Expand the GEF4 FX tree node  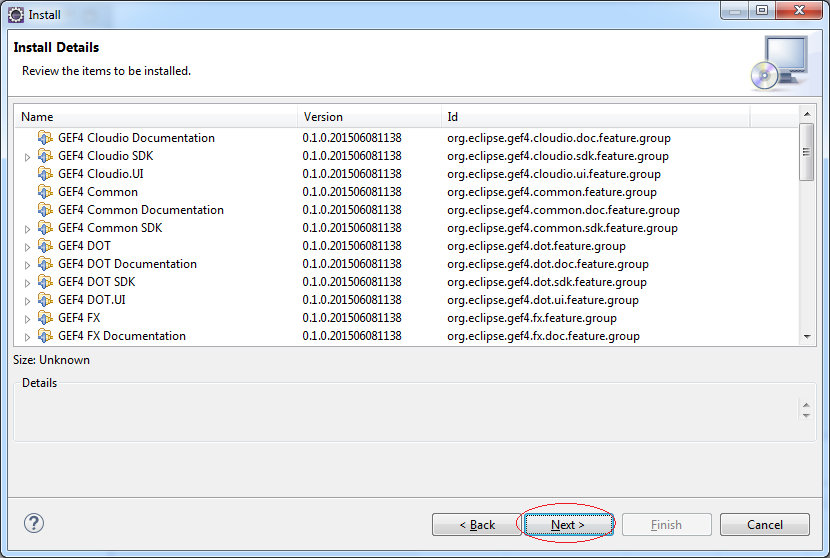coord(28,319)
